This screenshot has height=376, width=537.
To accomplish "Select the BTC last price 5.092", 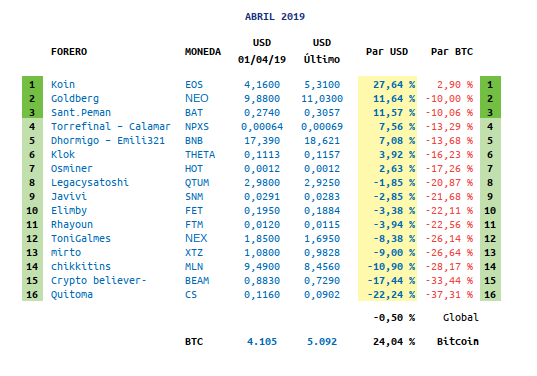I will [322, 341].
